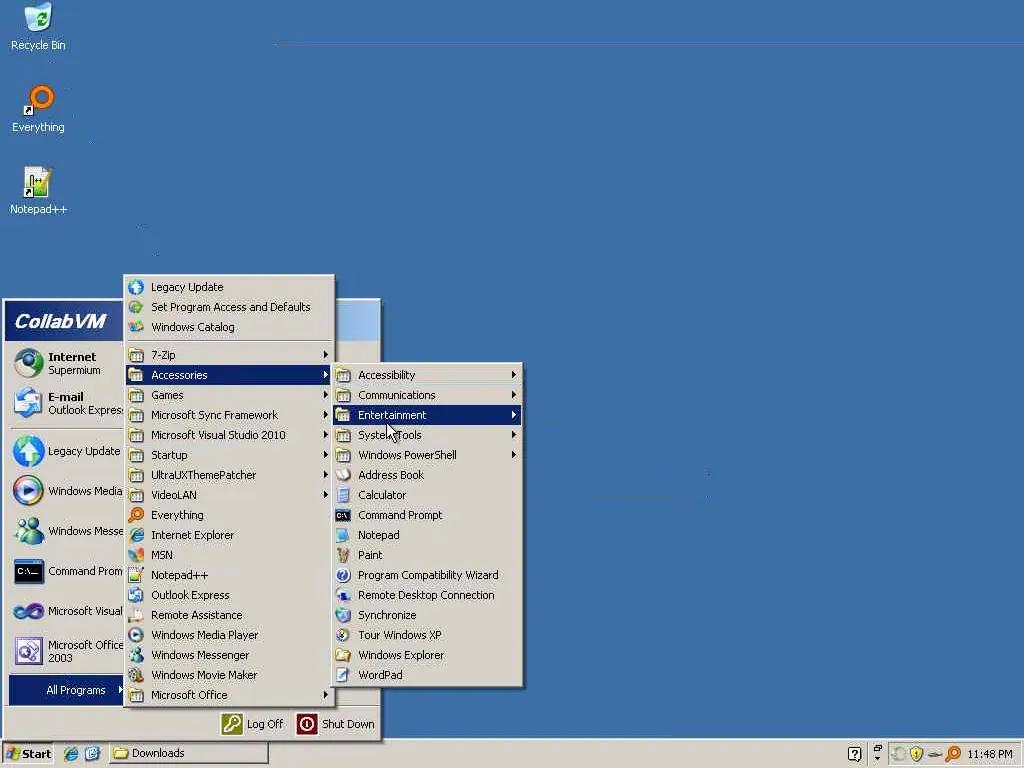The image size is (1024, 768).
Task: Click the Synchronize icon
Action: pos(343,615)
